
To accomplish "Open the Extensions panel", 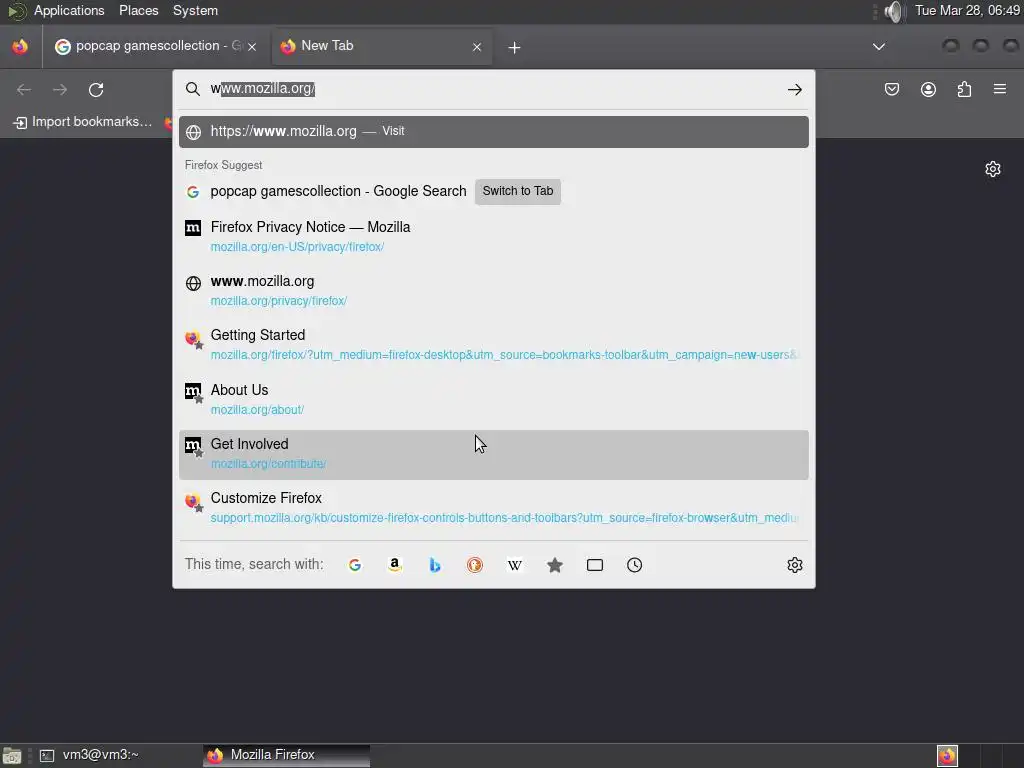I will pyautogui.click(x=964, y=89).
